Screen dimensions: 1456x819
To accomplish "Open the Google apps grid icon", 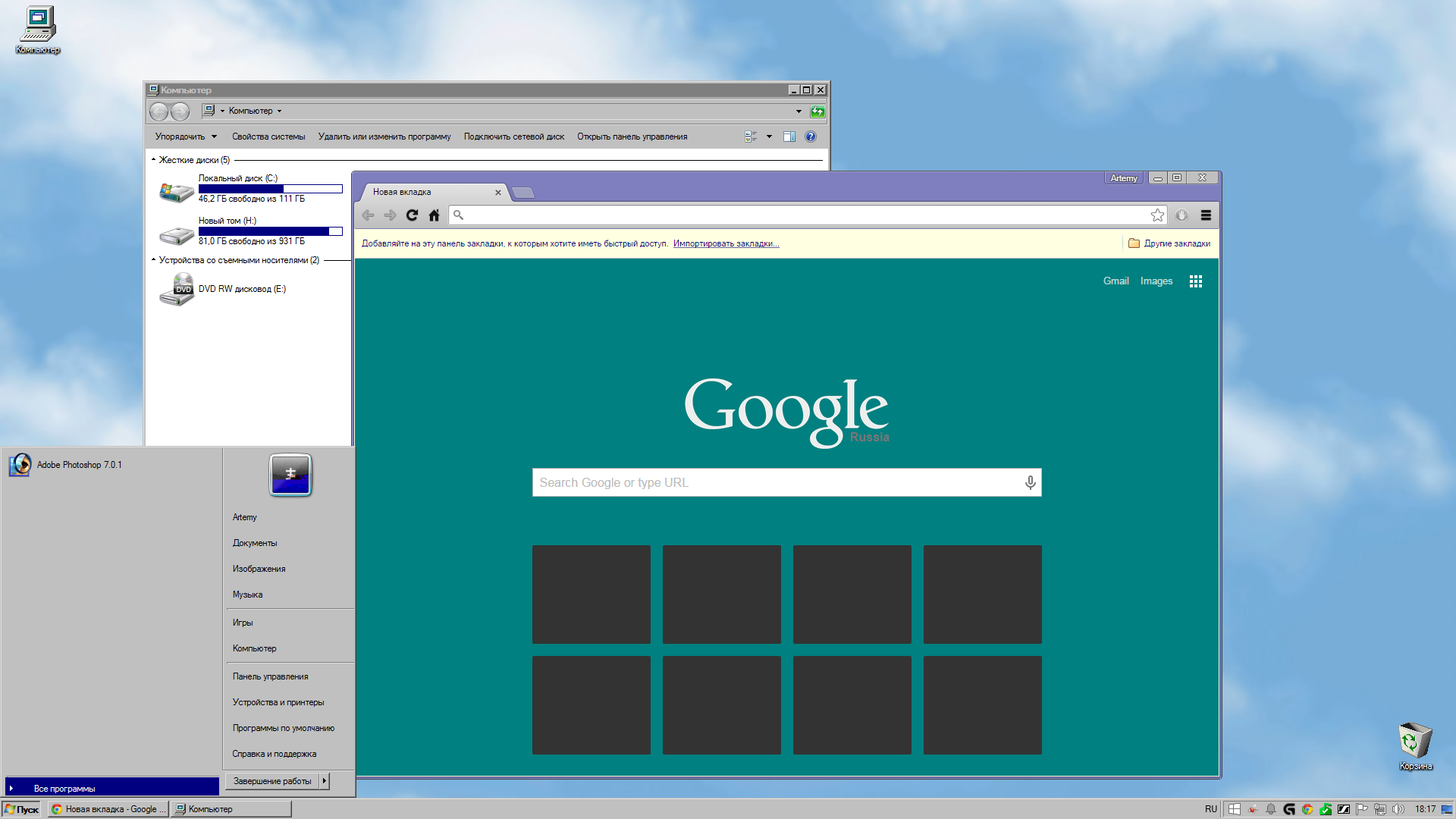I will [1196, 281].
